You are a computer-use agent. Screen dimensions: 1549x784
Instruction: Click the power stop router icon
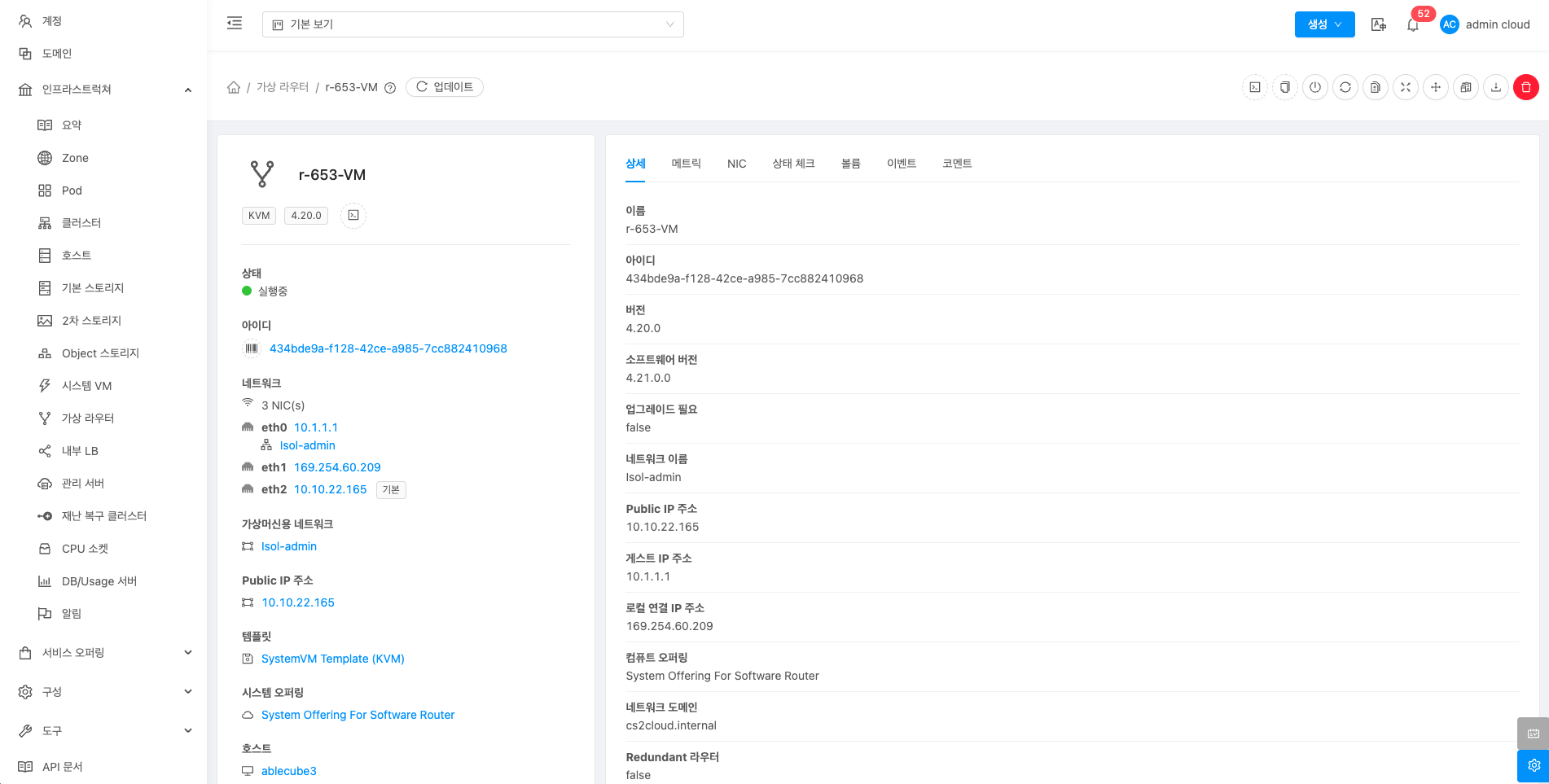coord(1314,87)
